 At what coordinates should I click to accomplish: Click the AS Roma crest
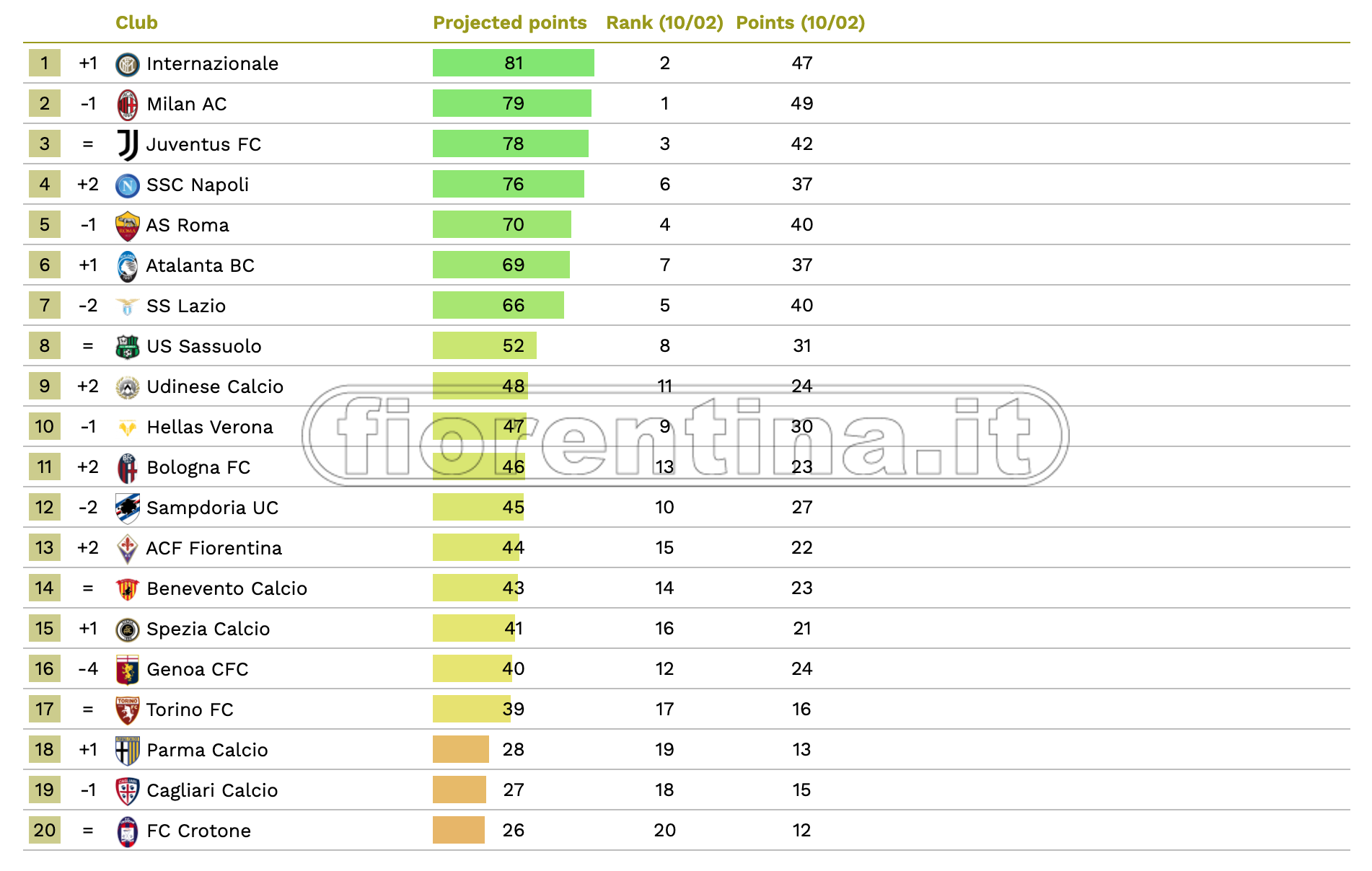128,226
